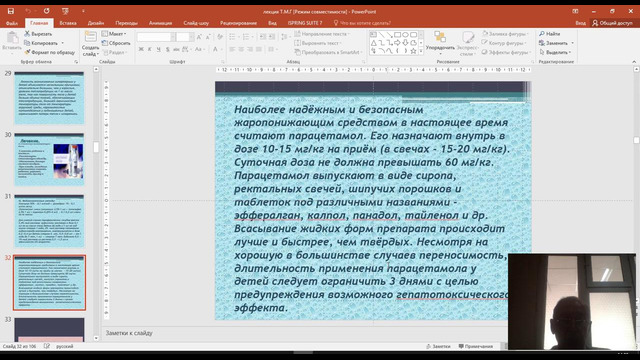Clear all text formatting

[220, 37]
